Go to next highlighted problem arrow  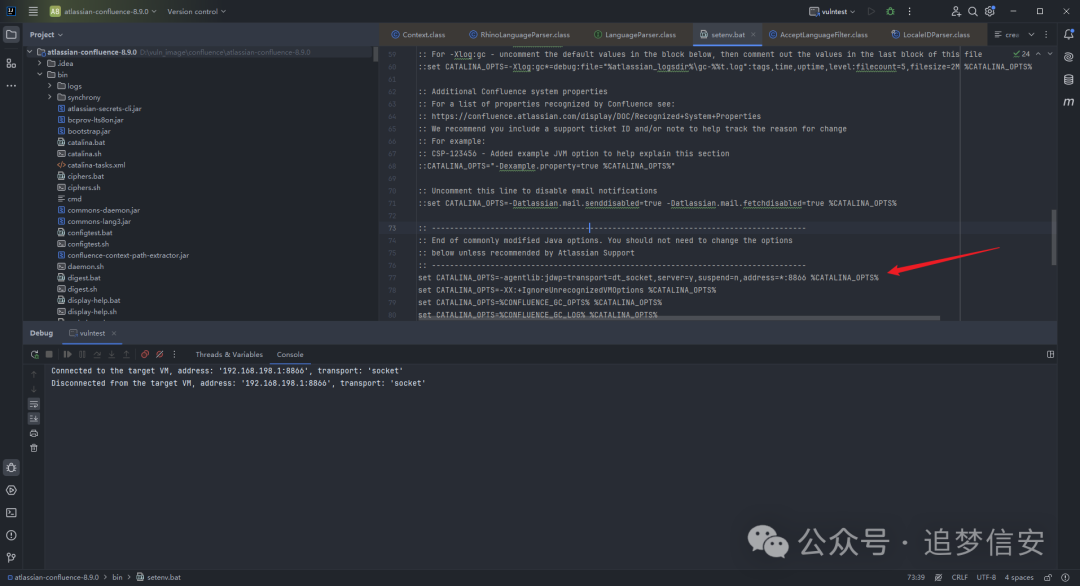click(1050, 54)
